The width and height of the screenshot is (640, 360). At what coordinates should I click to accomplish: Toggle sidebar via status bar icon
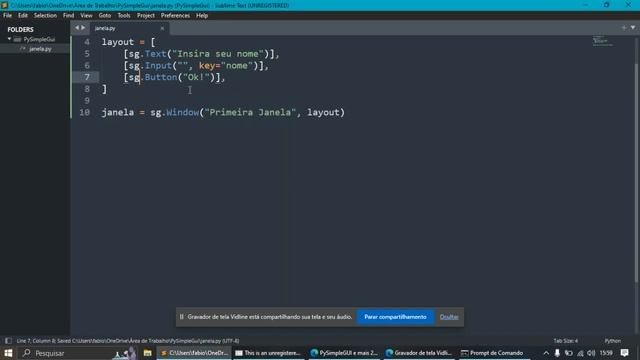click(8, 341)
